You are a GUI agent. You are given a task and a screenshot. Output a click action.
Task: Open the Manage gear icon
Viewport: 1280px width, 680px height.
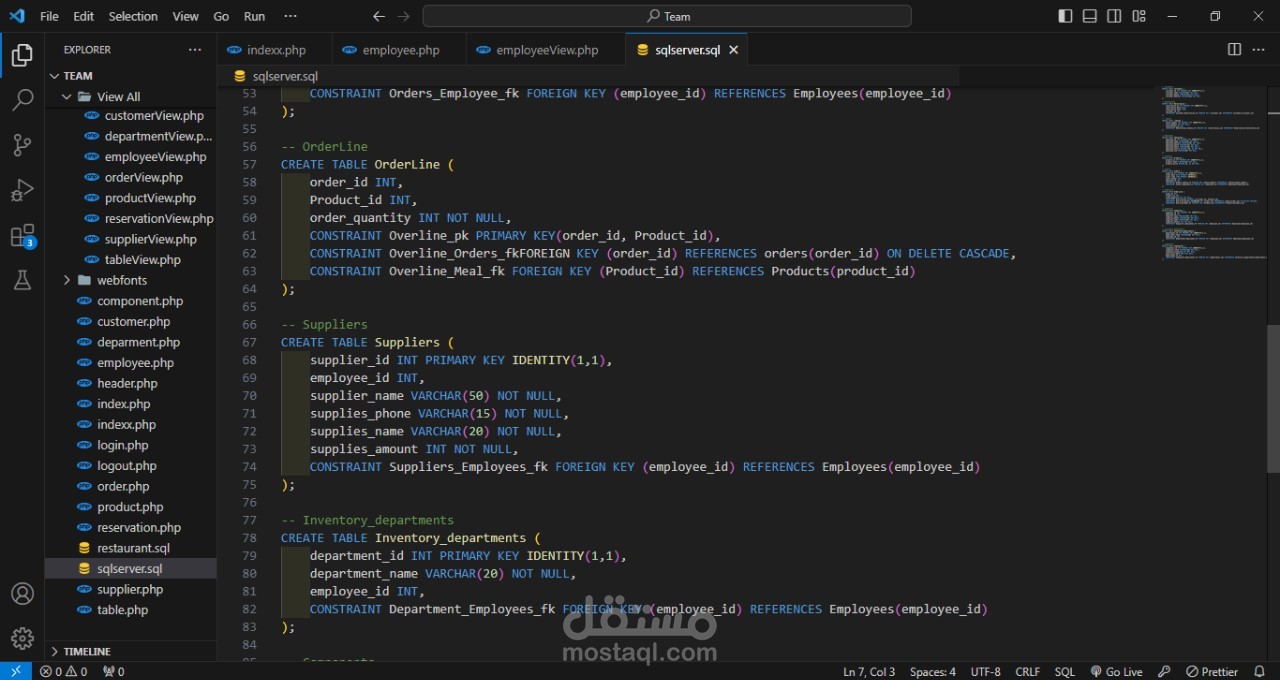[x=22, y=638]
